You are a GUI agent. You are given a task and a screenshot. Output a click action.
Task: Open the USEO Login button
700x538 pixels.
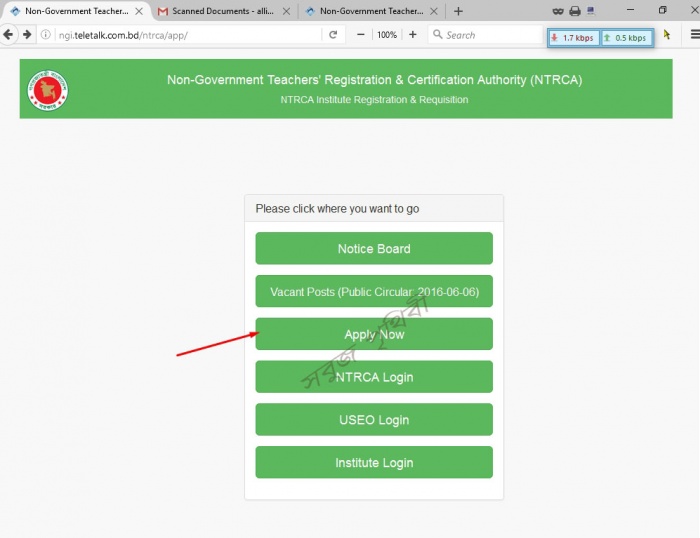(374, 420)
